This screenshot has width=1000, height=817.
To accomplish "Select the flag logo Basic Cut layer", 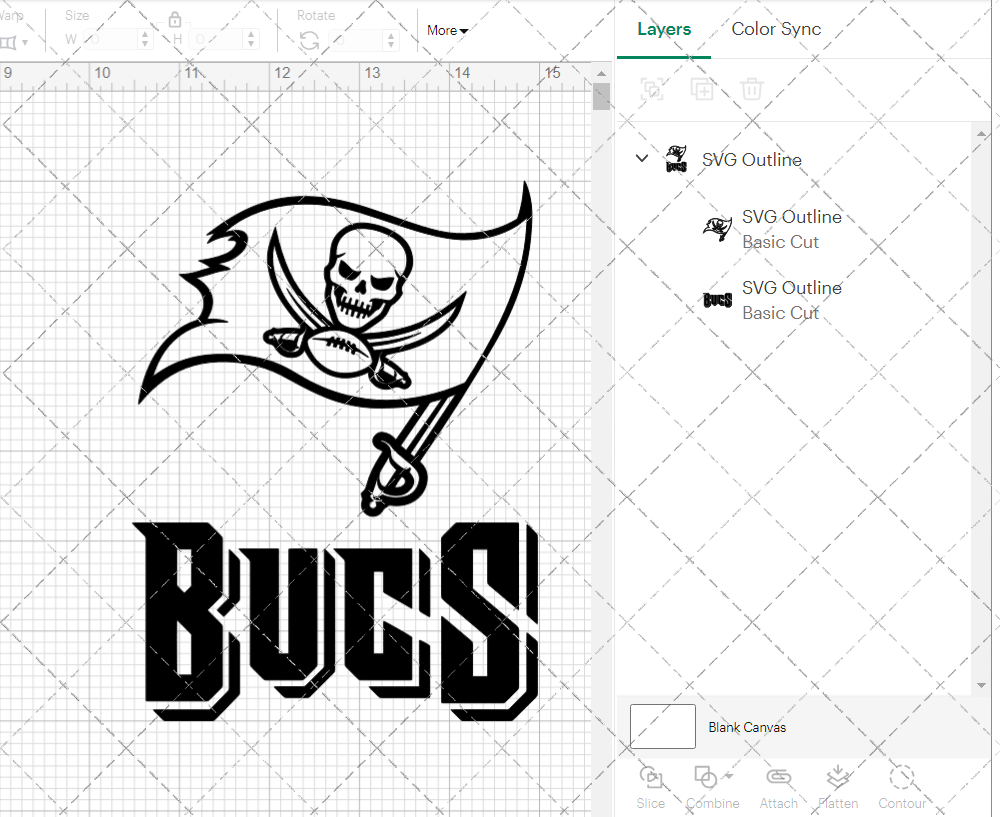I will pos(790,229).
